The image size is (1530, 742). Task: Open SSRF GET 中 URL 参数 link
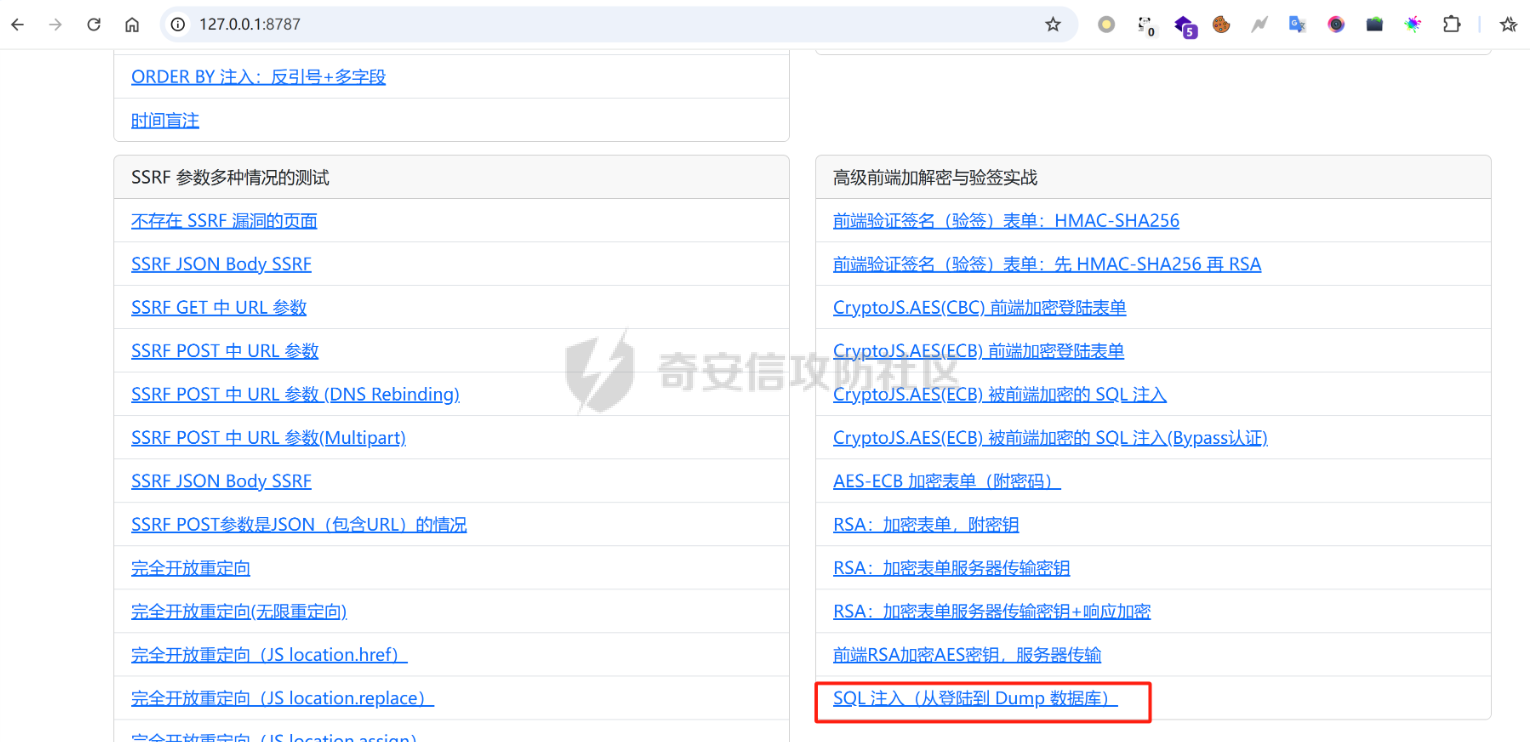pyautogui.click(x=219, y=308)
